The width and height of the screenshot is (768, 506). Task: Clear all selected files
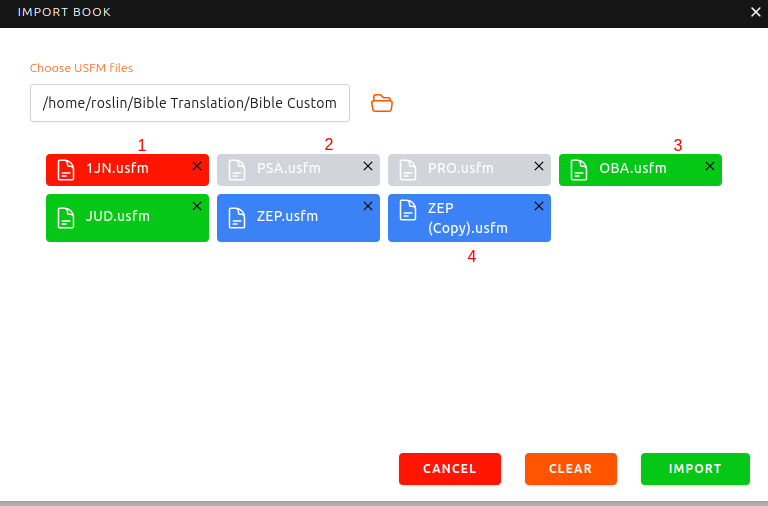[x=570, y=468]
